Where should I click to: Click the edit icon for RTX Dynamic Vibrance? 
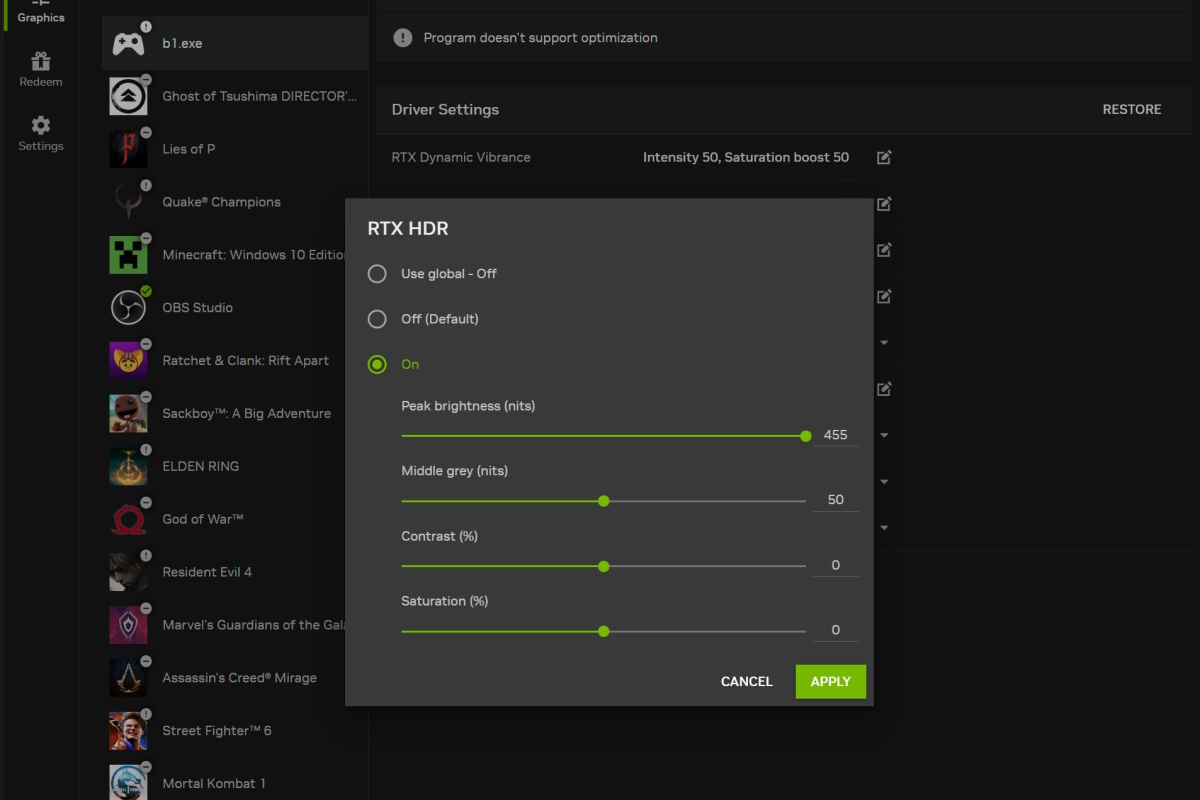[x=884, y=157]
